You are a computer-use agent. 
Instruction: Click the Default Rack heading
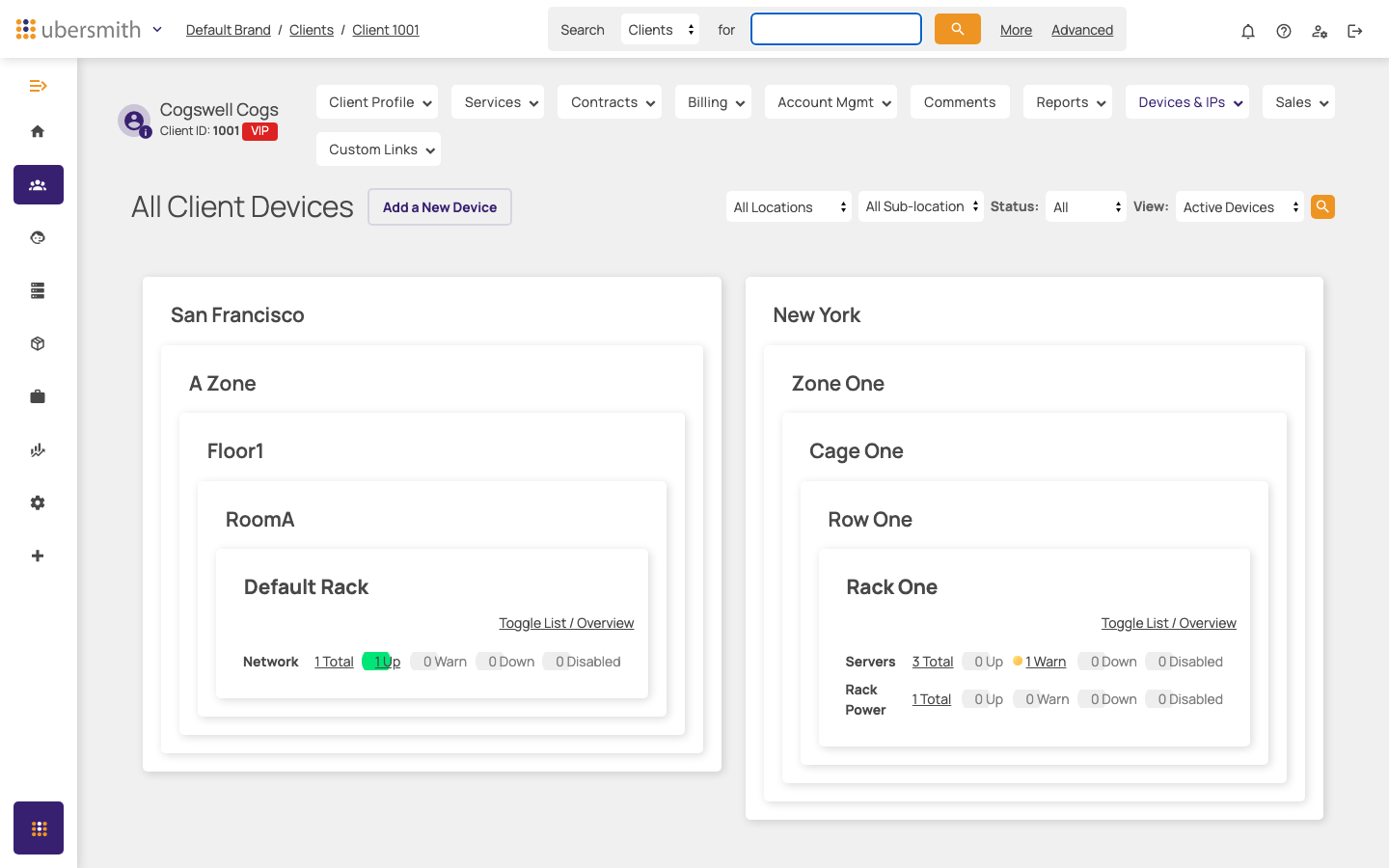tap(306, 587)
